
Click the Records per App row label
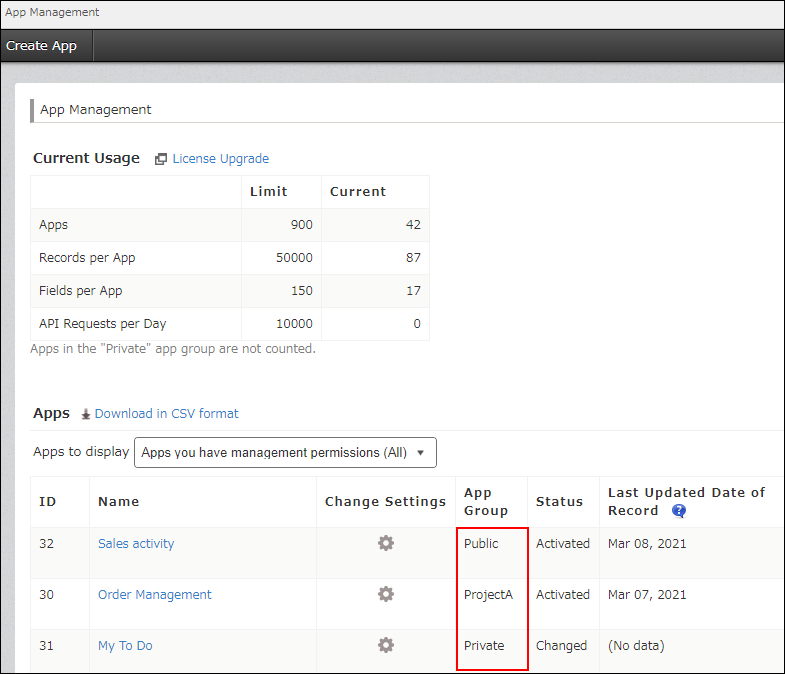click(87, 258)
